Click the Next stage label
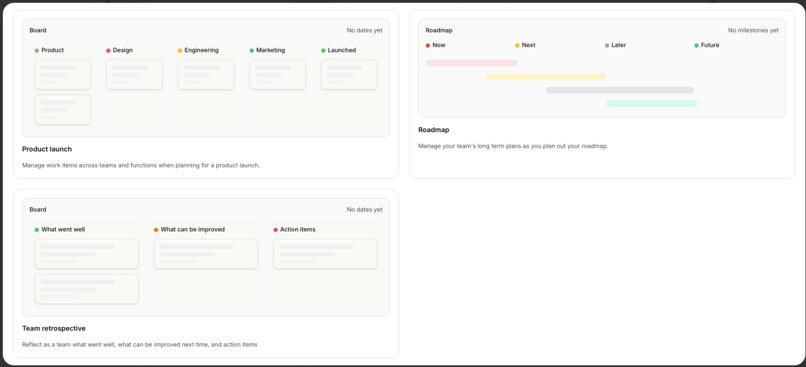This screenshot has width=806, height=367. 528,45
